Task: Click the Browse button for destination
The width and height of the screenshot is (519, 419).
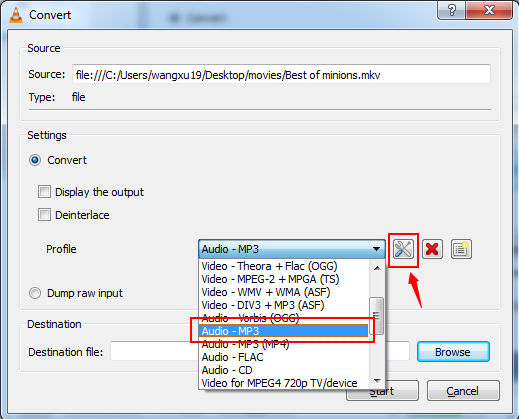Action: pyautogui.click(x=453, y=352)
